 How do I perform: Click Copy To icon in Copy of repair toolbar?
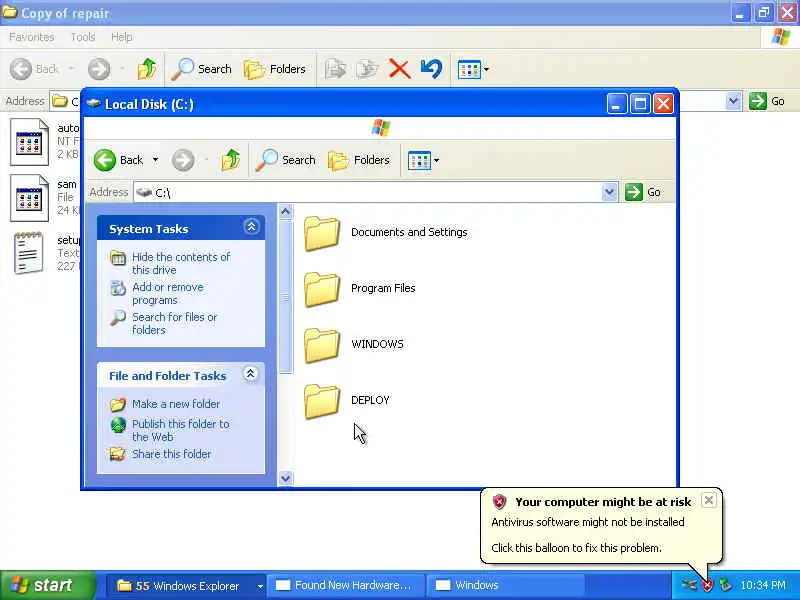[367, 69]
